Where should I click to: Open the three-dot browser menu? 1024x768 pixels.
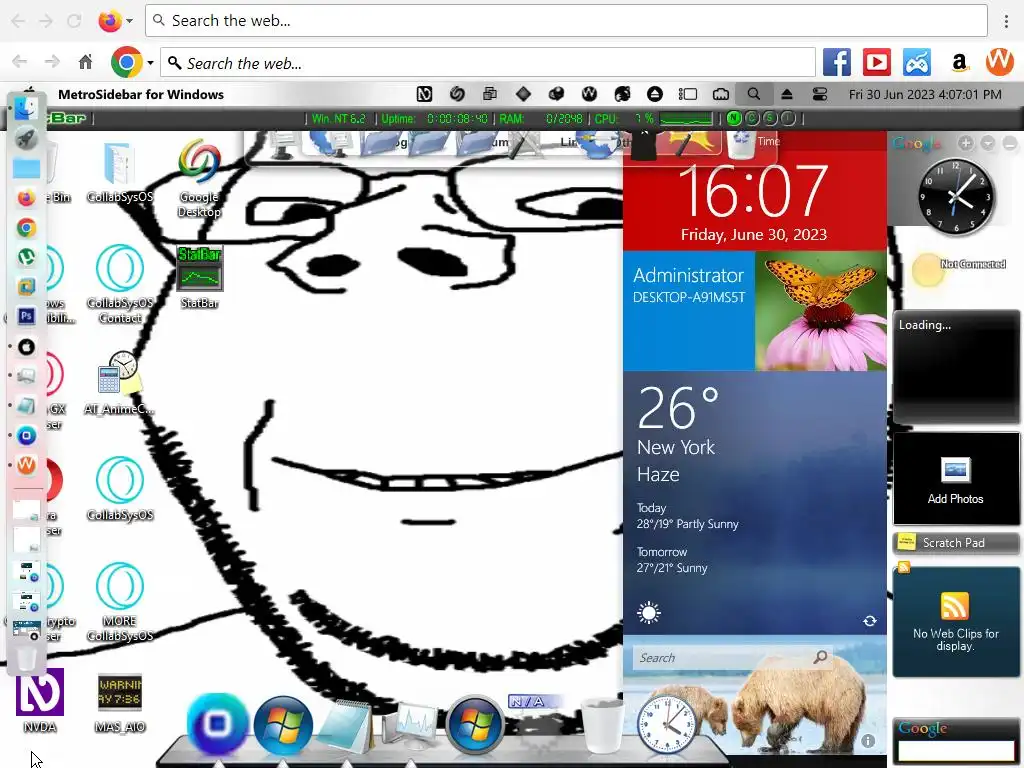click(x=1006, y=21)
